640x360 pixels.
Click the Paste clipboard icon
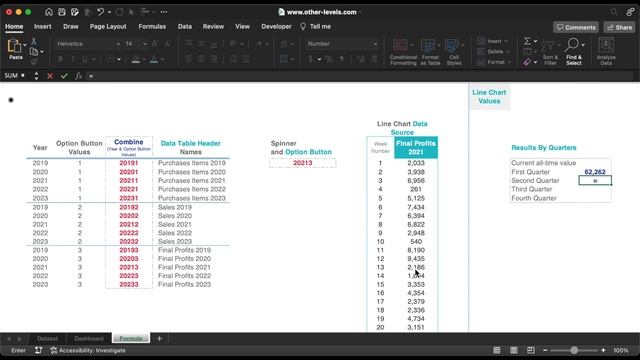(14, 46)
